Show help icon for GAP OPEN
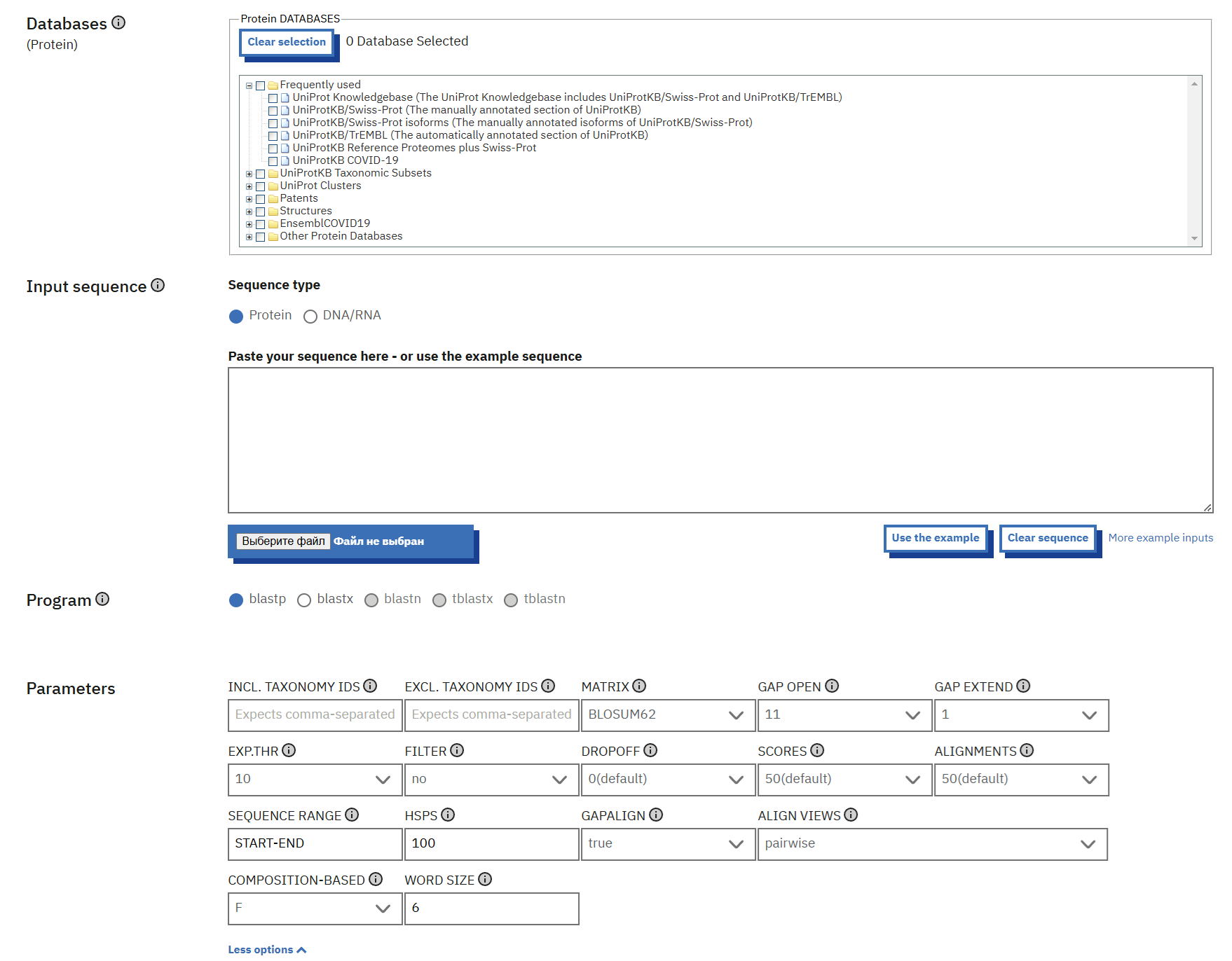1232x961 pixels. pyautogui.click(x=832, y=686)
